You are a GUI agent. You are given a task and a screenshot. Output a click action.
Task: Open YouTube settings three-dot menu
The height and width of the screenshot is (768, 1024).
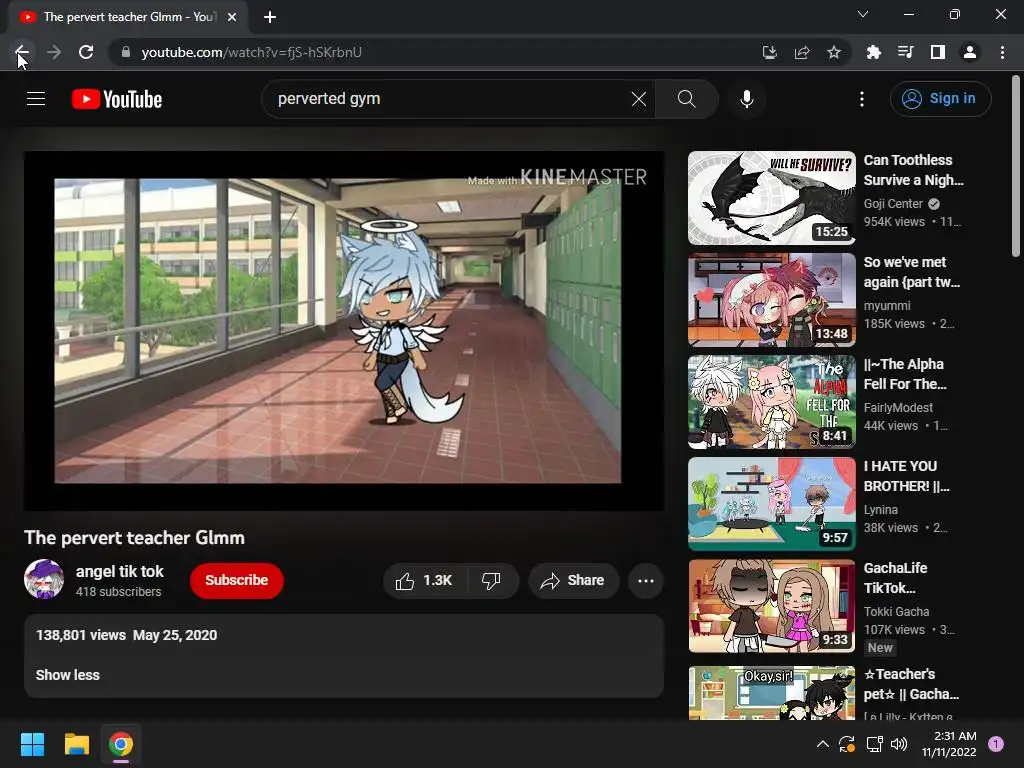(862, 99)
